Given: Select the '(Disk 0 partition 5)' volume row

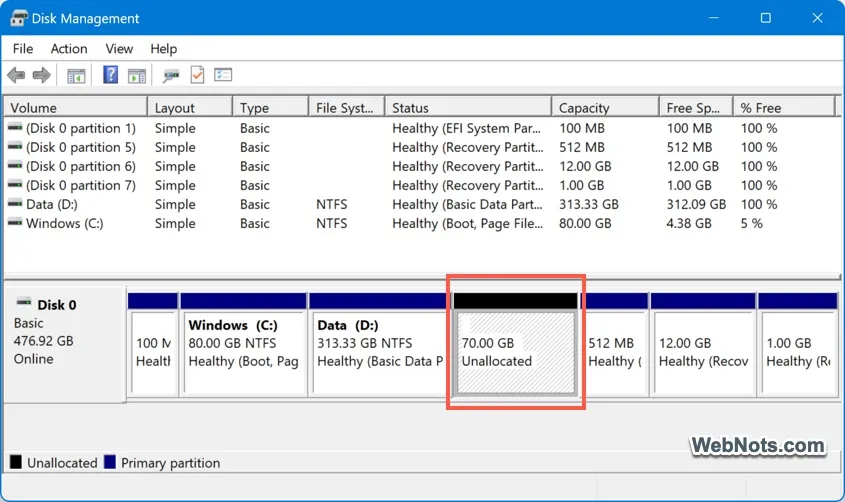Looking at the screenshot, I should tap(420, 147).
